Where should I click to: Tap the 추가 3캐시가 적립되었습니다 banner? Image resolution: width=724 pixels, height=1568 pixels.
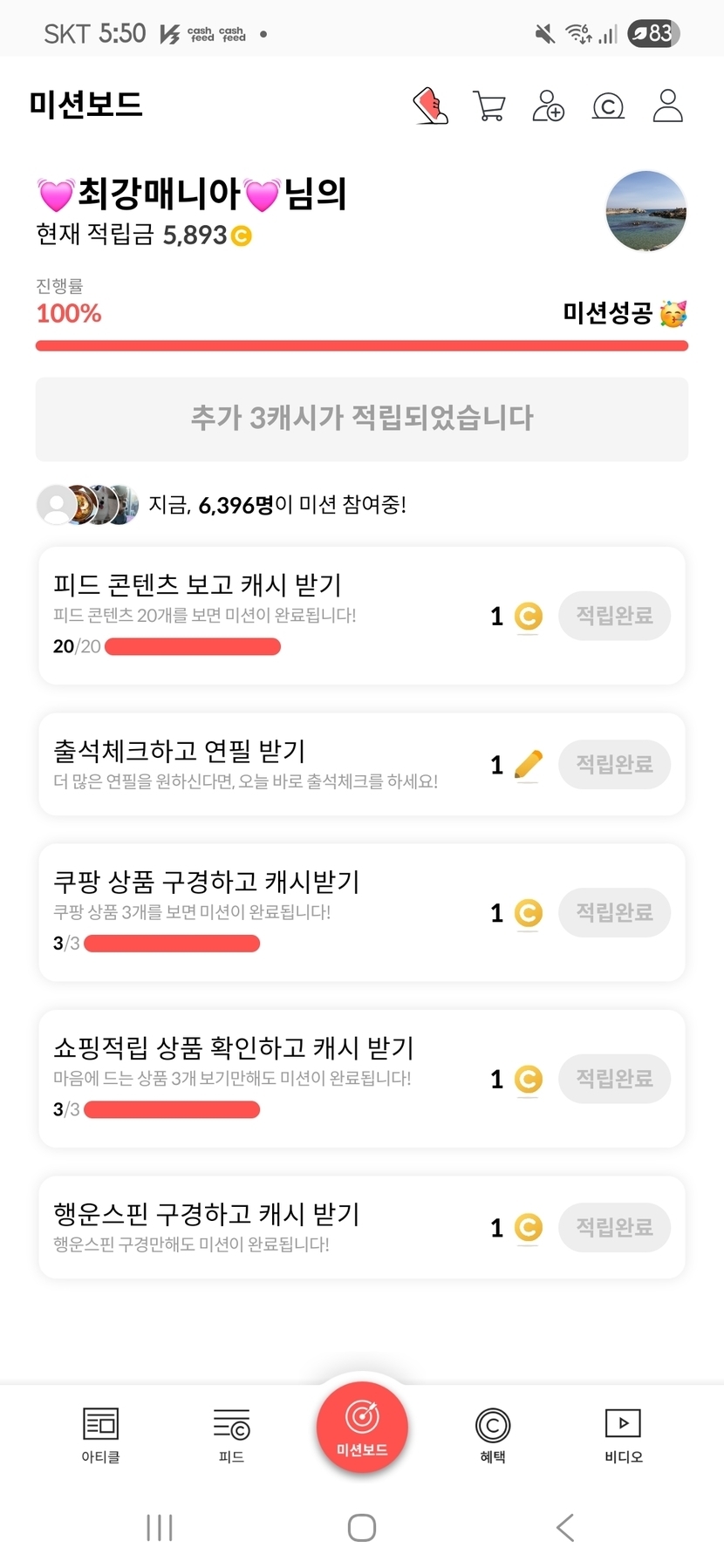361,419
